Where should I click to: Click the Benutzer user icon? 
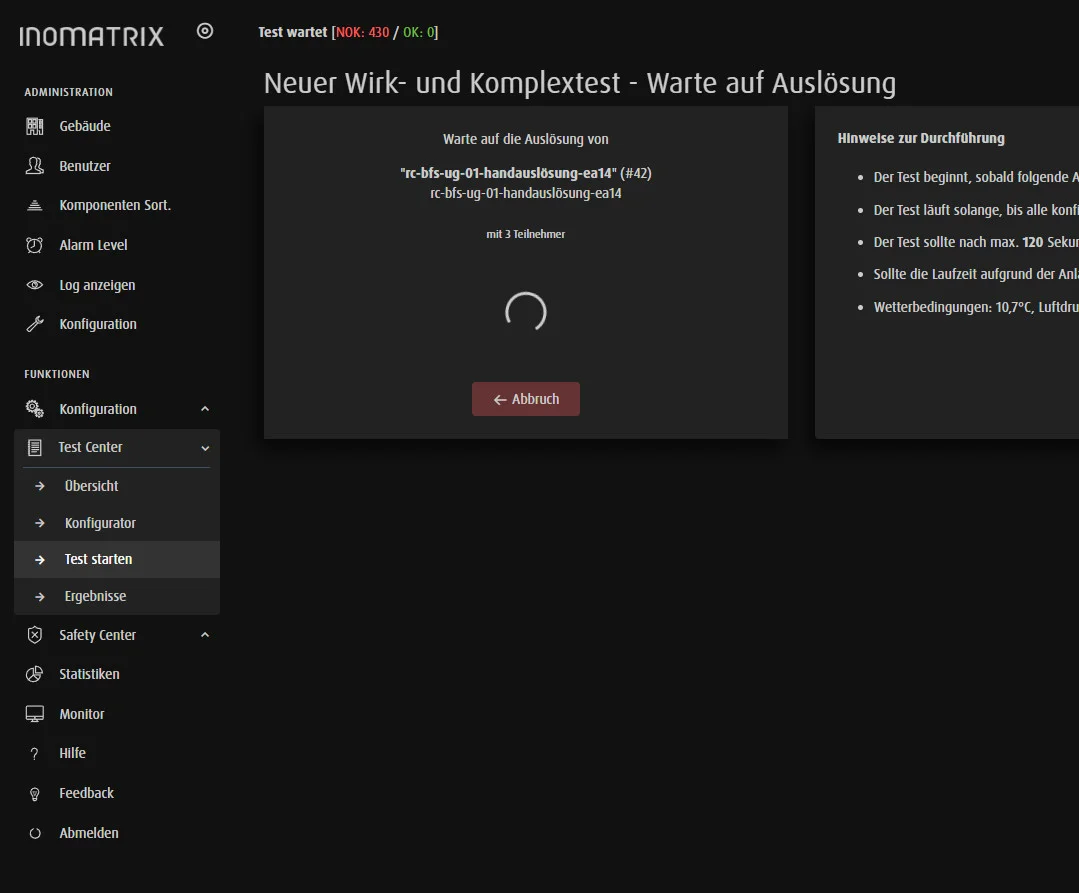[x=35, y=166]
